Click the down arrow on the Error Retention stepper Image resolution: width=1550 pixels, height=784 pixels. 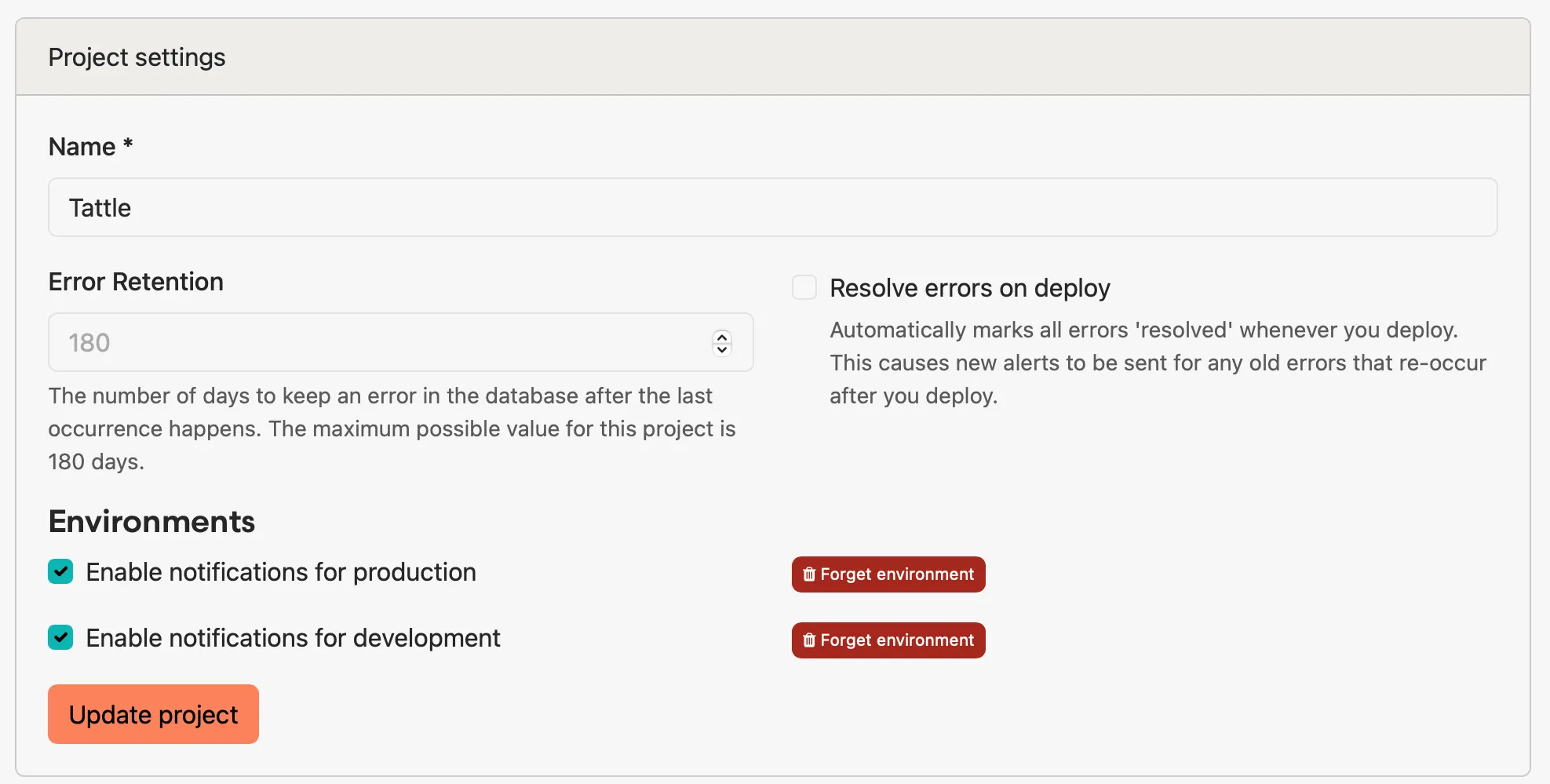(x=721, y=348)
